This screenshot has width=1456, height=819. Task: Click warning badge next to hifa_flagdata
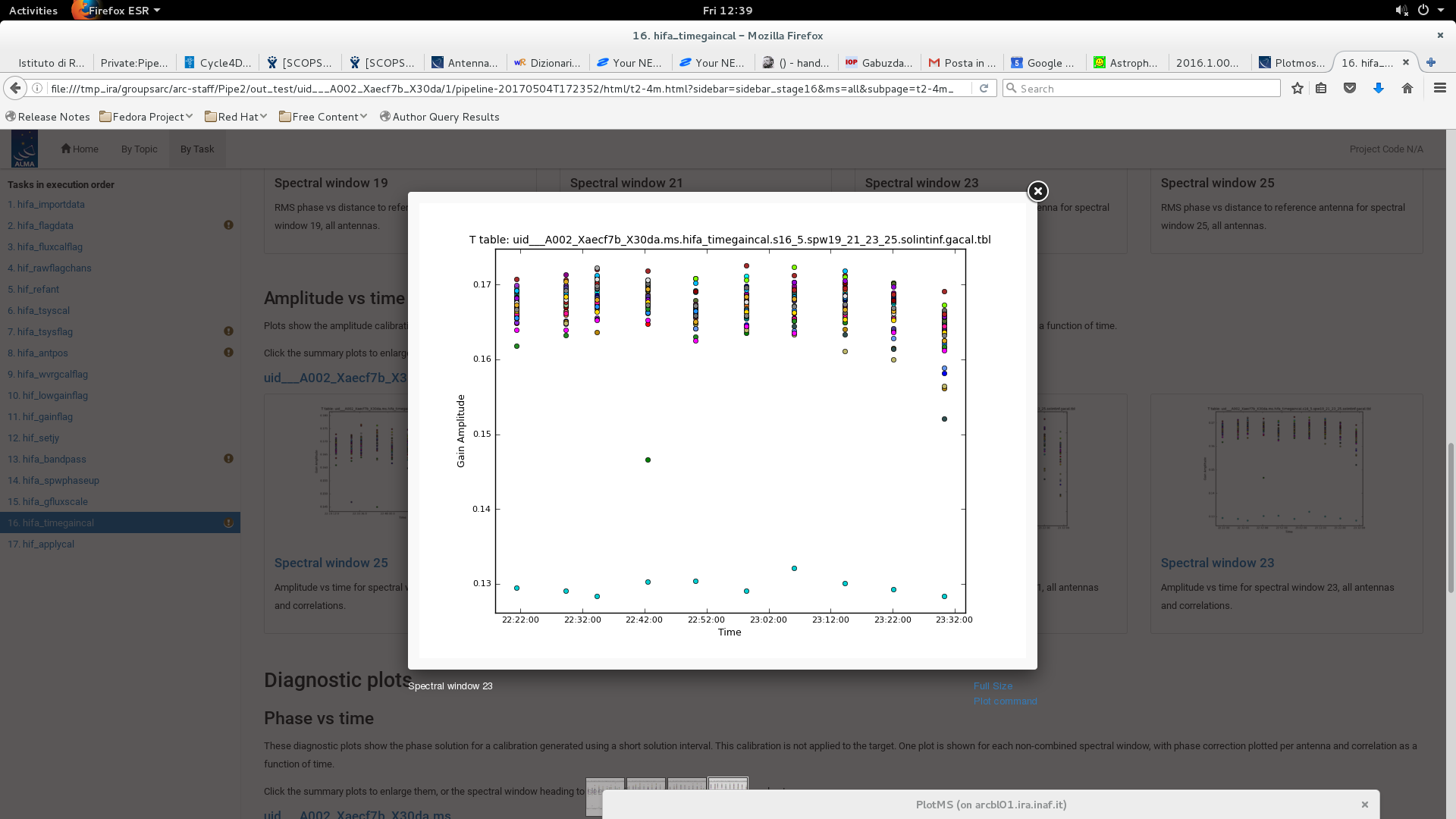pos(228,225)
